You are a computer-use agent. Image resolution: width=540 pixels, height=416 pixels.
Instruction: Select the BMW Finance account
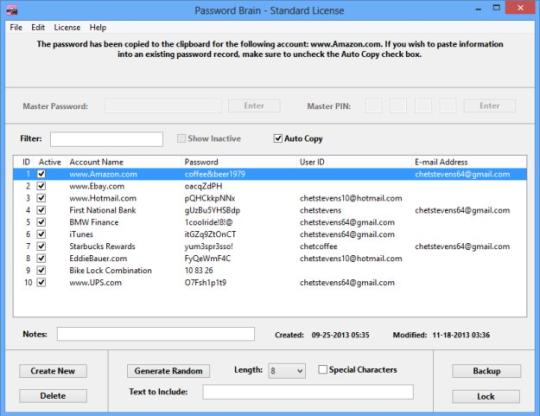[94, 222]
